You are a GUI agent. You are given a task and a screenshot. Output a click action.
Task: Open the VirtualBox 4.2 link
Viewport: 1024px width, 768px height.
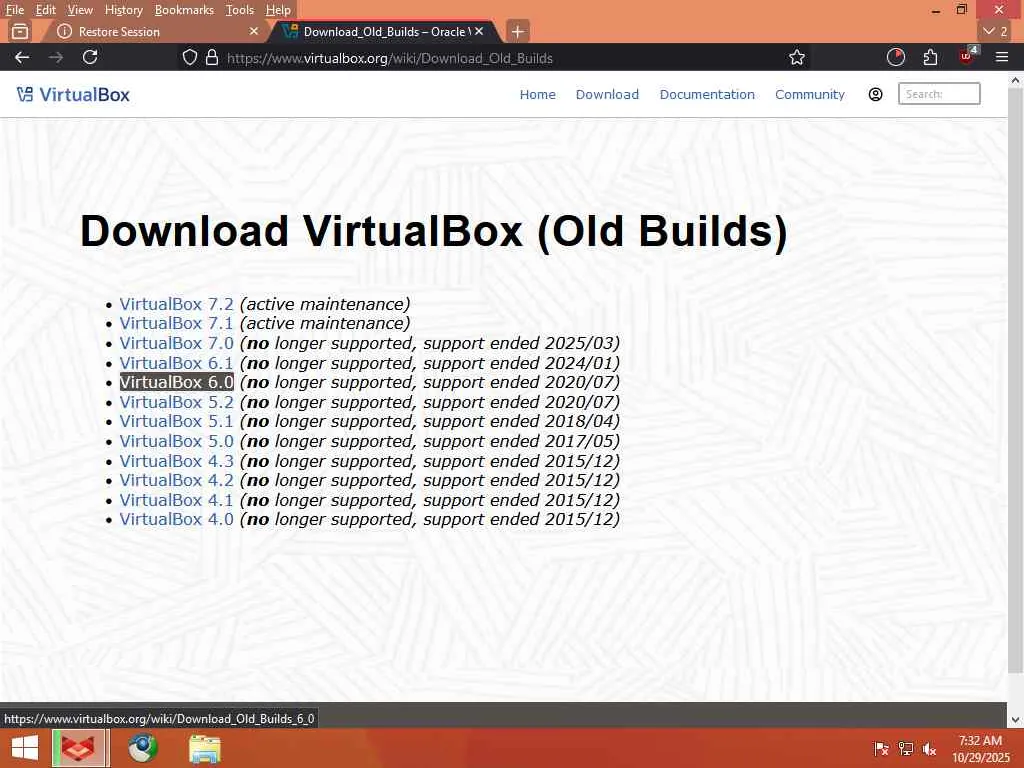click(x=176, y=480)
